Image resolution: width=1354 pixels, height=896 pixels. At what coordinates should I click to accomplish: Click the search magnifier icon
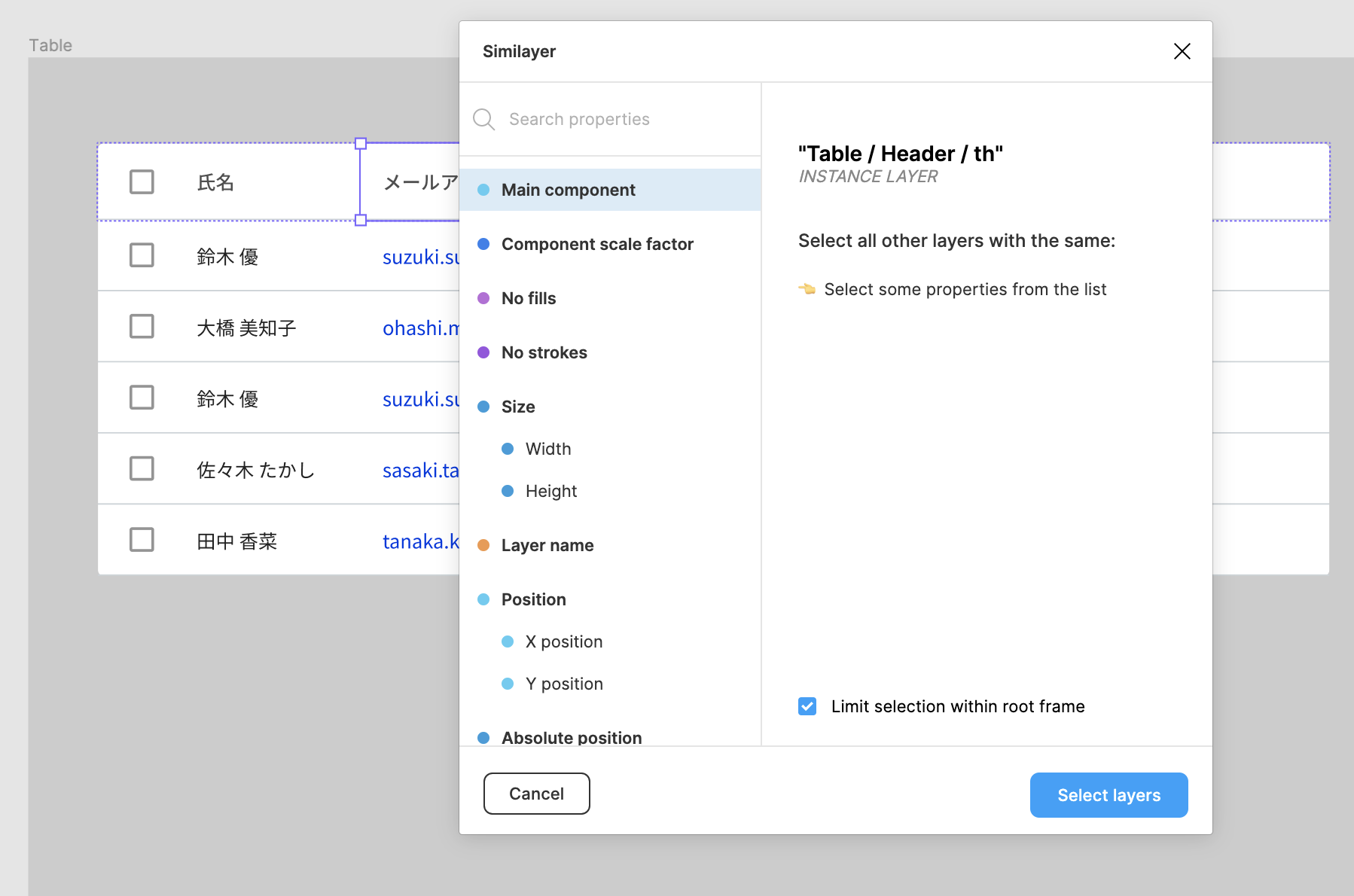[483, 120]
